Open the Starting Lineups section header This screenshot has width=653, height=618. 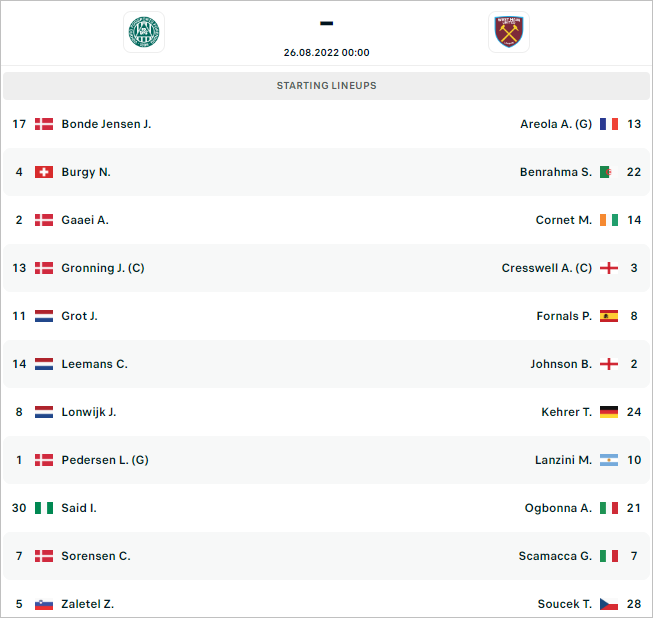coord(326,86)
